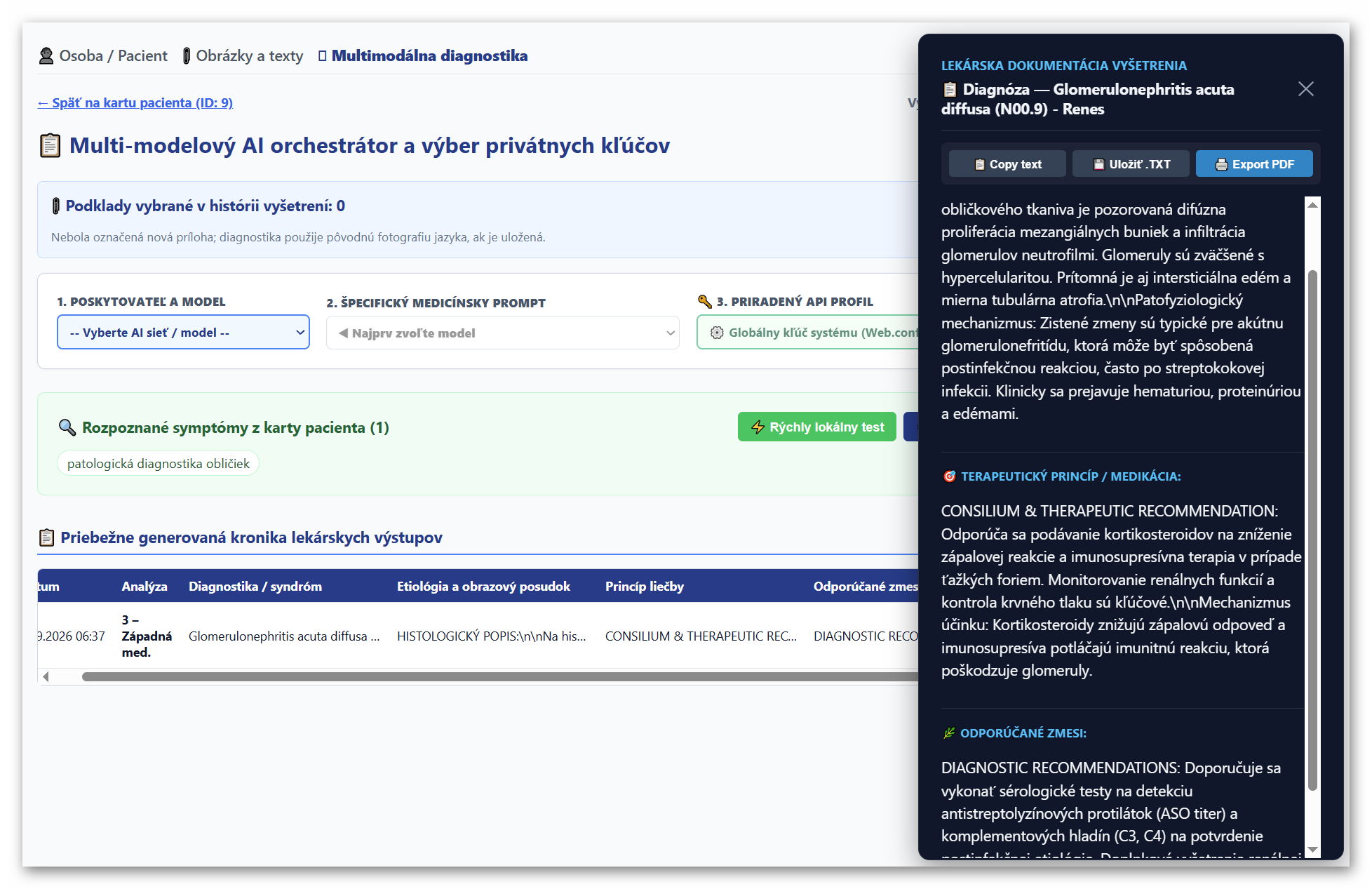
Task: Click the clipboard icon next to the orchestrátor heading
Action: pyautogui.click(x=50, y=145)
